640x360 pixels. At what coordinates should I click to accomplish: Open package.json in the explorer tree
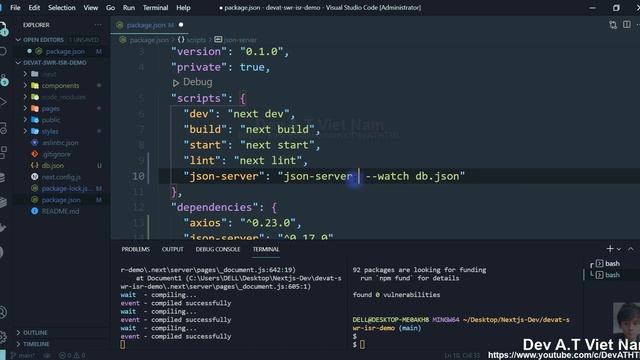(x=61, y=200)
